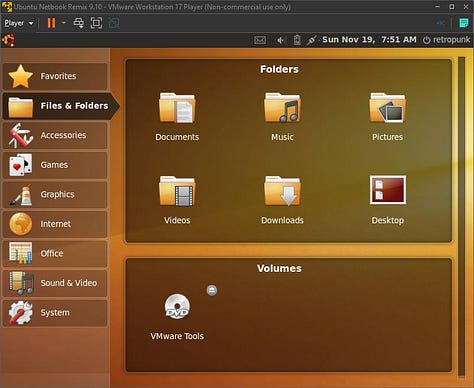Open the VMware Player menu
This screenshot has height=388, width=474.
click(19, 23)
